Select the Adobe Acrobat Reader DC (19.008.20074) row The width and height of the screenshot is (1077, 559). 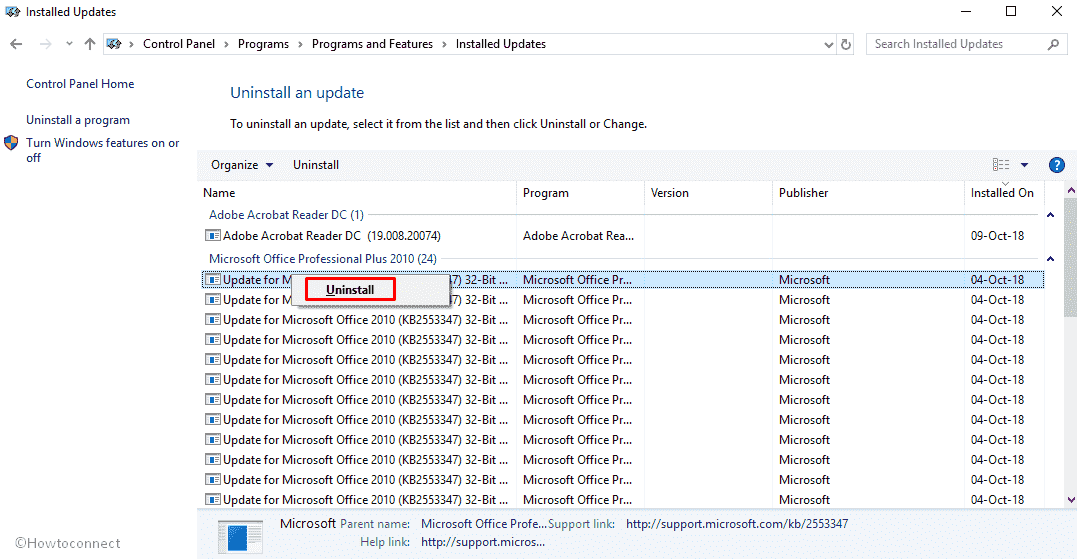pos(623,236)
